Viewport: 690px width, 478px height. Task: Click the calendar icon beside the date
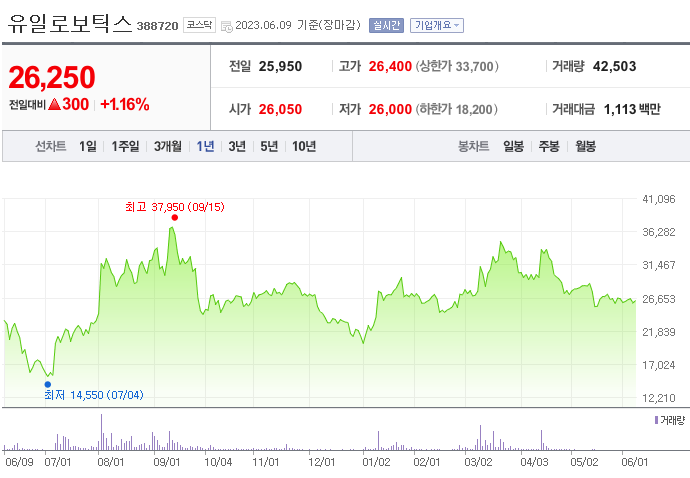click(227, 26)
